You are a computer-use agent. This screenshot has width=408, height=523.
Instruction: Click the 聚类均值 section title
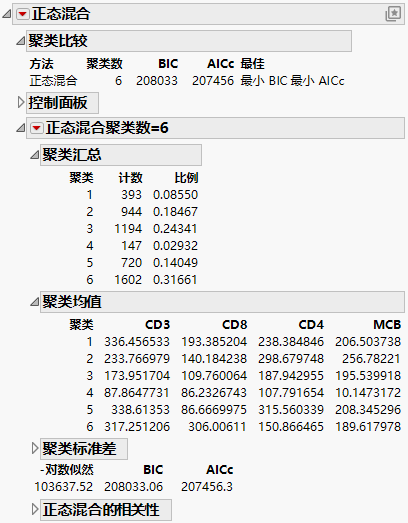point(72,302)
